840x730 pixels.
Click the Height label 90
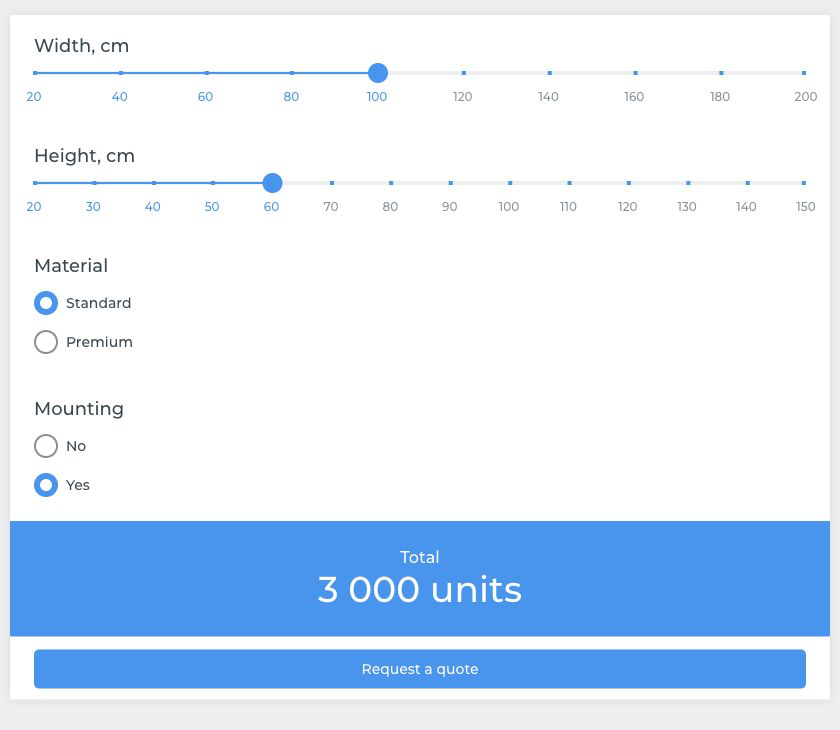(449, 207)
